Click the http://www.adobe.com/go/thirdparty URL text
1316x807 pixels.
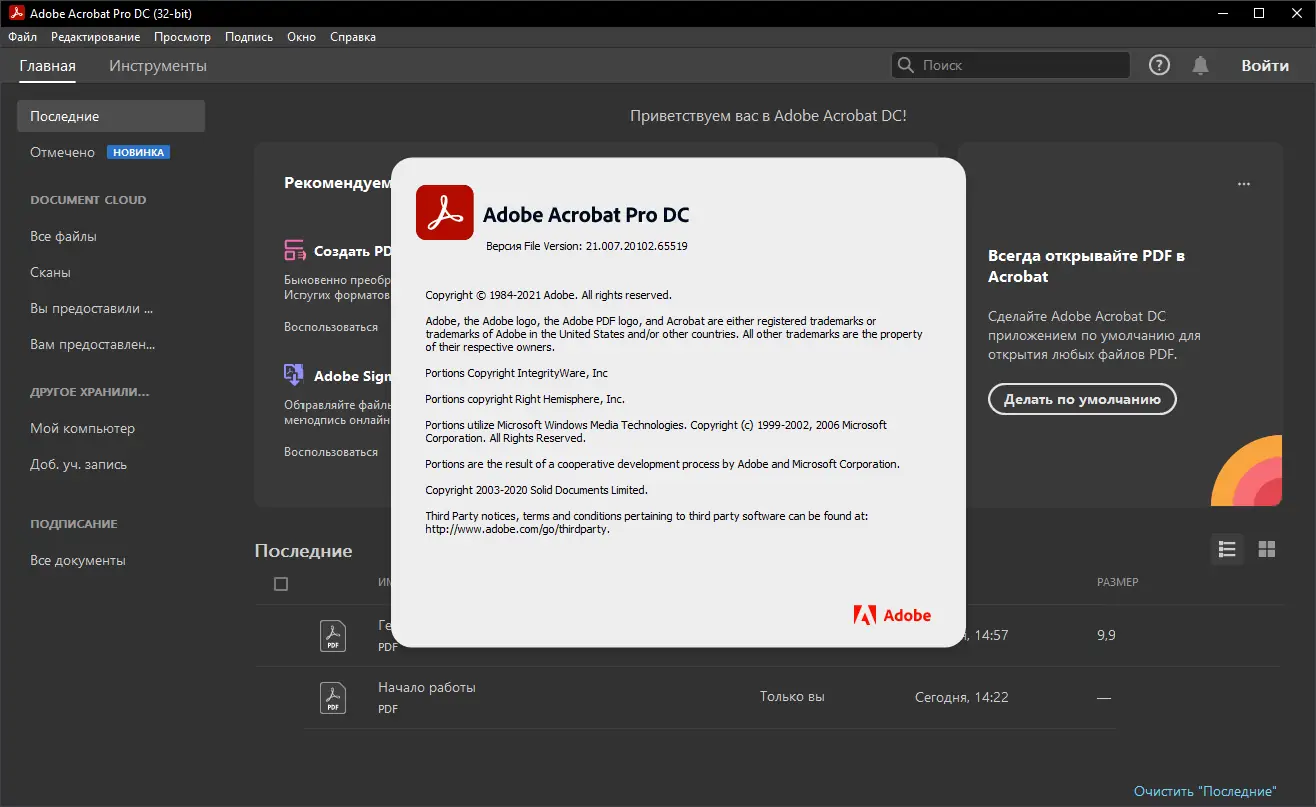tap(517, 529)
